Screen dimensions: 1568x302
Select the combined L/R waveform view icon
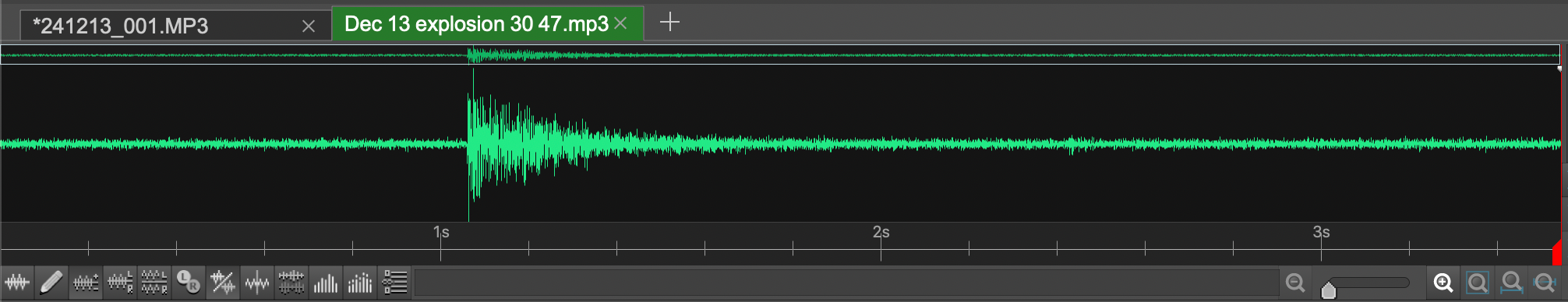tap(120, 283)
